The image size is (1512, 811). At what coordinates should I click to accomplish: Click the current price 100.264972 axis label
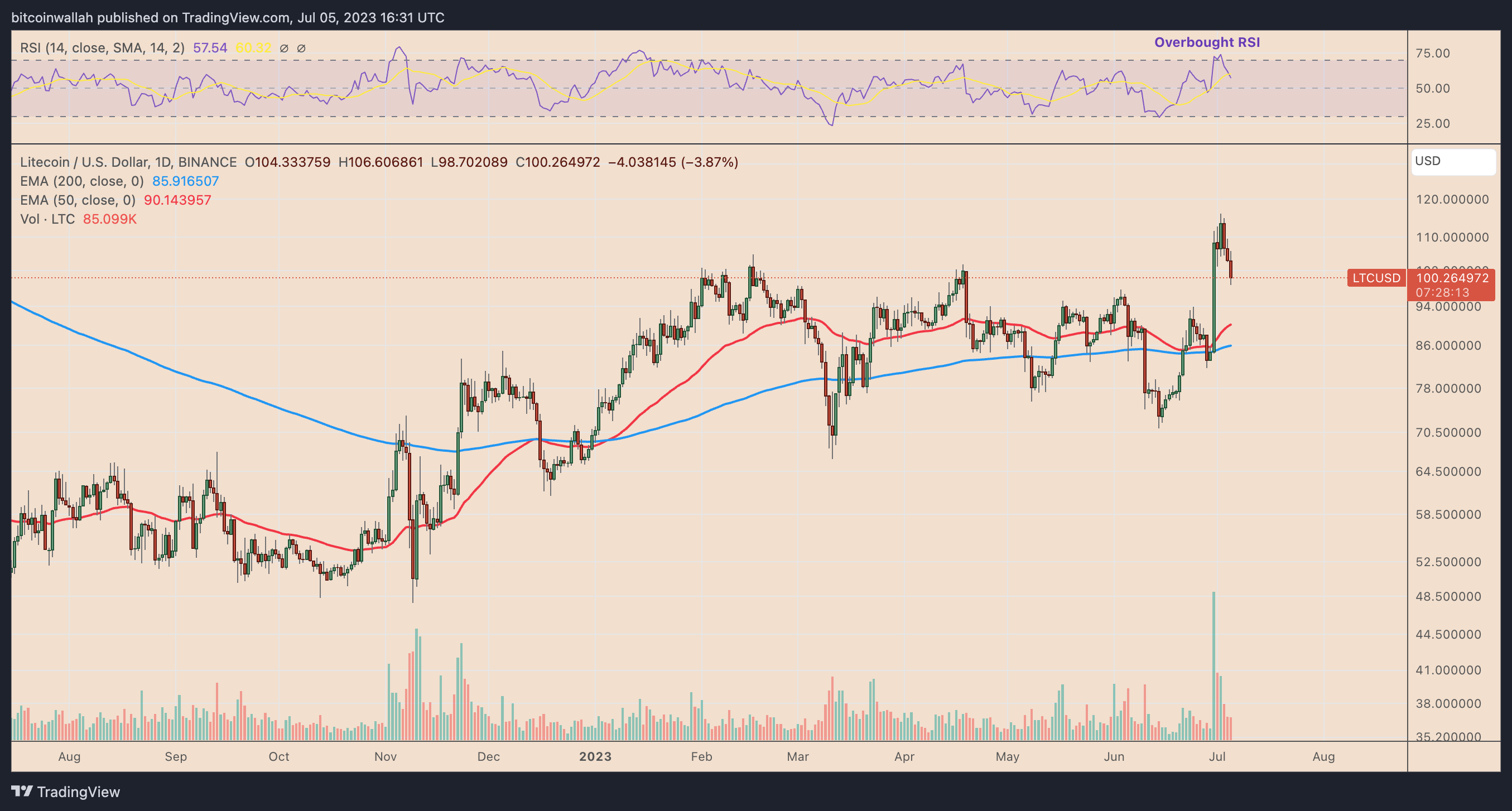point(1452,278)
